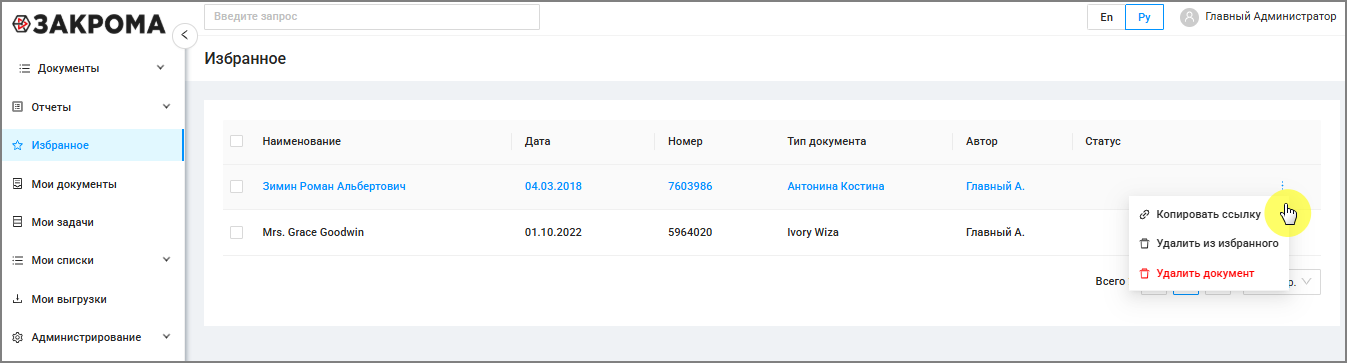This screenshot has height=363, width=1347.
Task: Click red trash icon beside Удалить документ
Action: coord(1144,273)
